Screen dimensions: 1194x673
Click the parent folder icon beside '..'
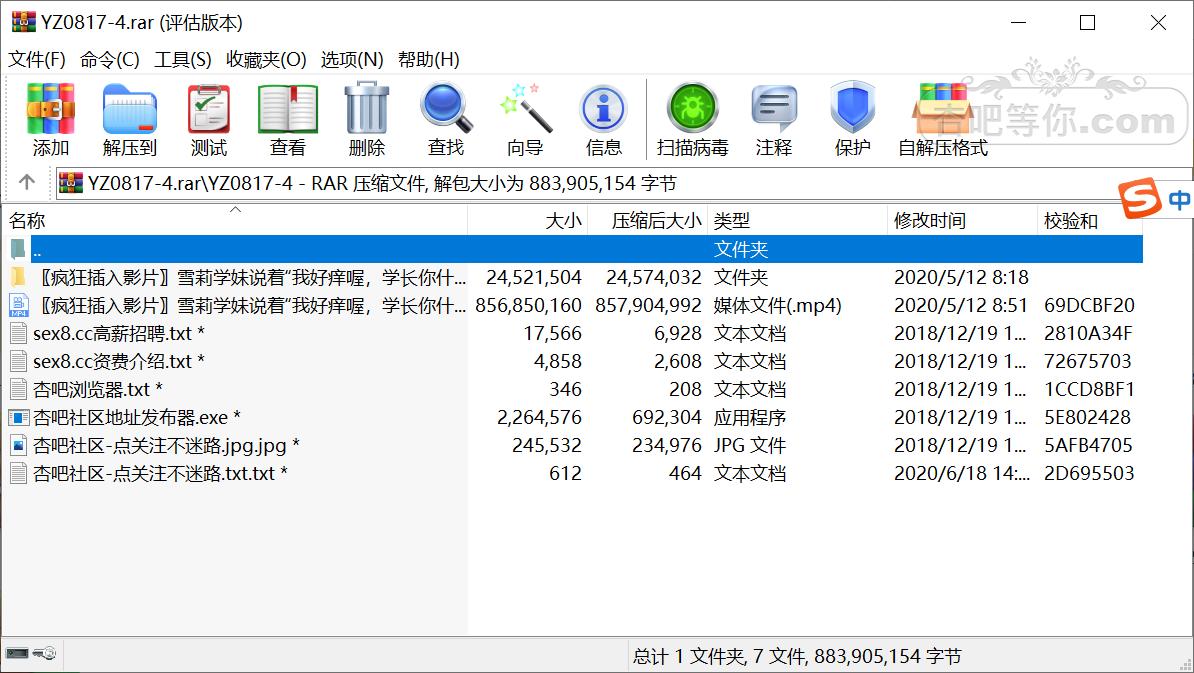coord(18,249)
